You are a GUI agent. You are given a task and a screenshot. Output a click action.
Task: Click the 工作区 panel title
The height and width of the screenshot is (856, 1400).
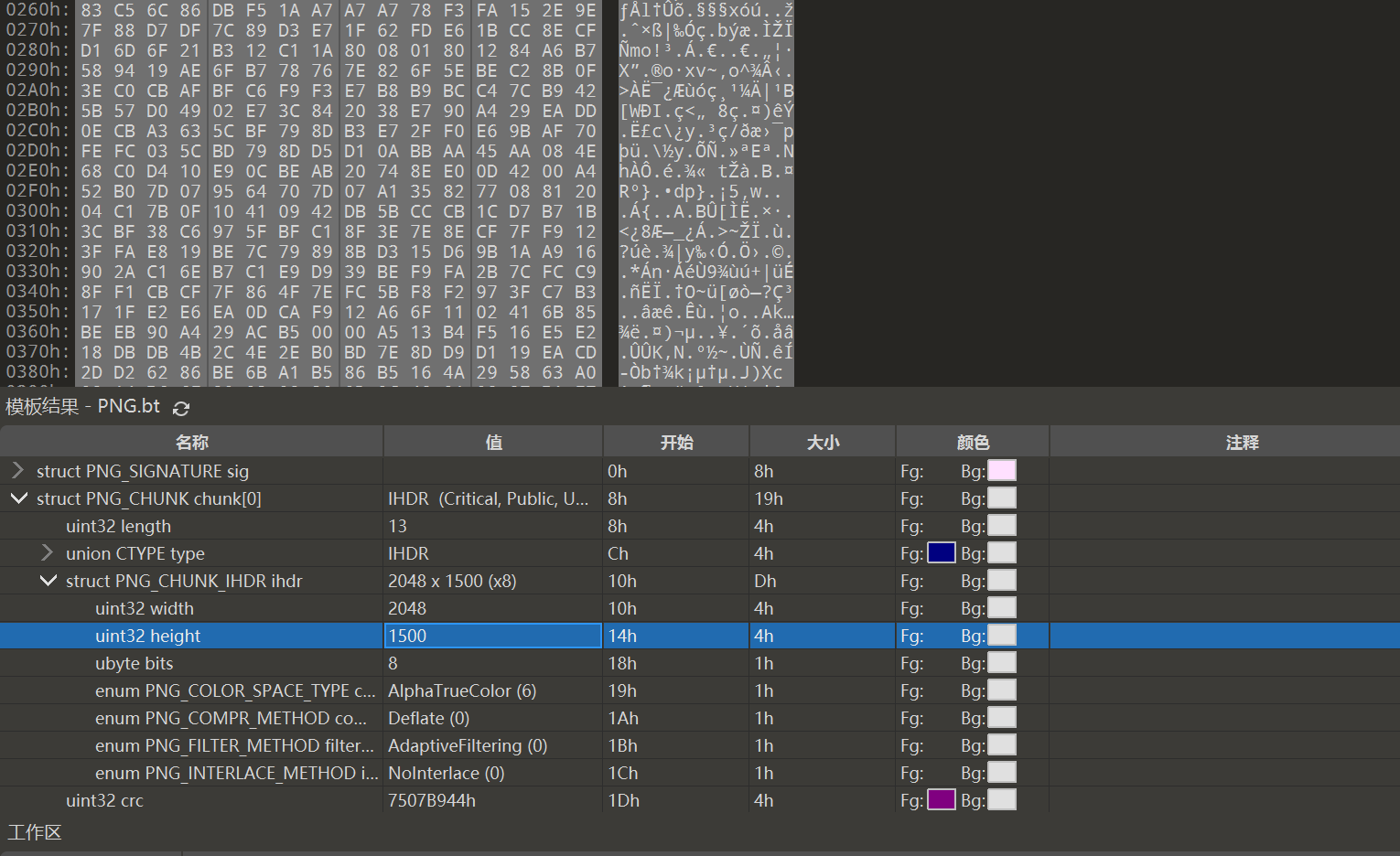coord(35,832)
